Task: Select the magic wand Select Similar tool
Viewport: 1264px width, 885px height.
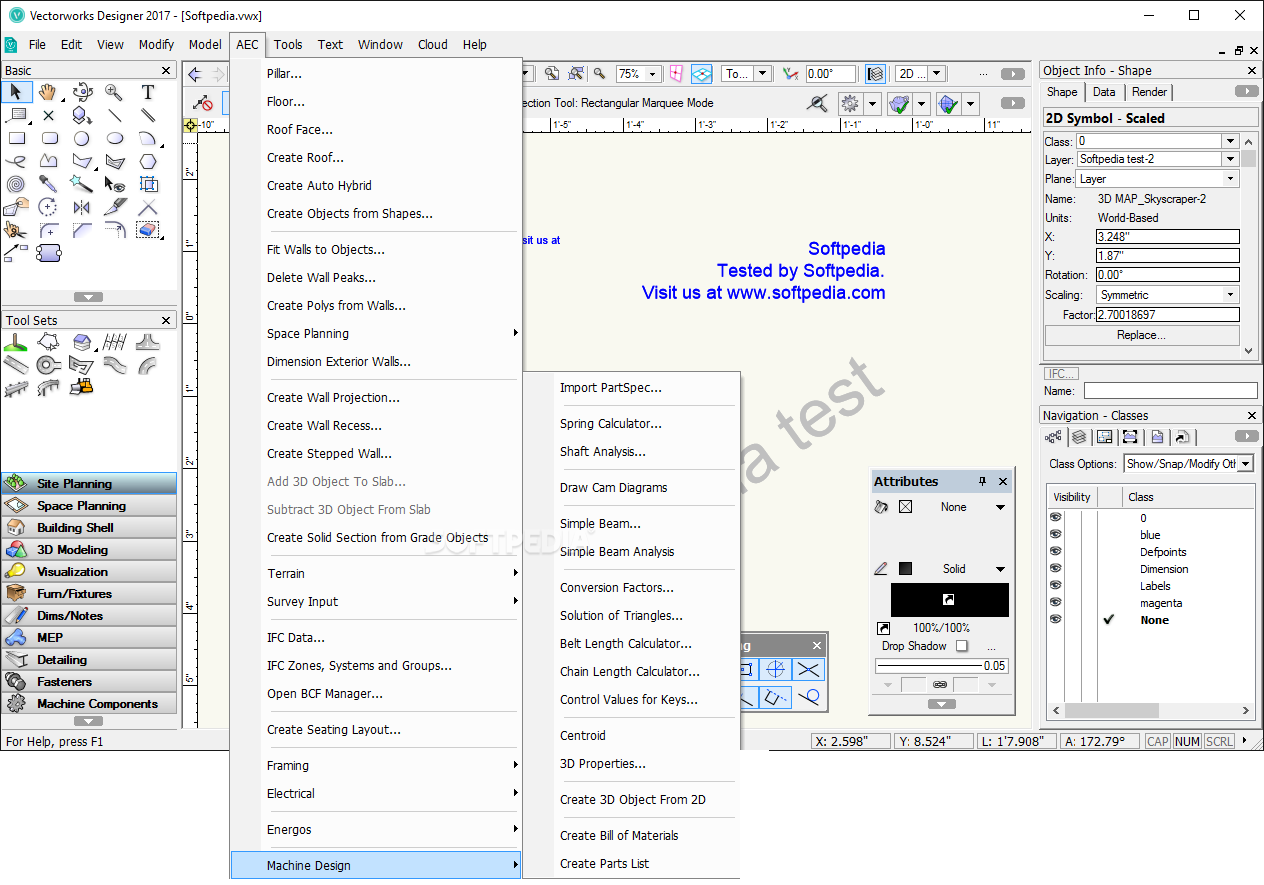Action: click(x=82, y=184)
